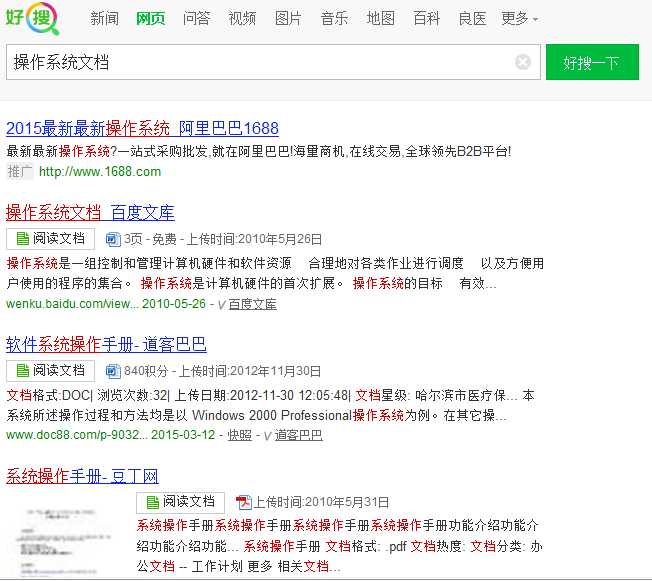Viewport: 652px width, 581px height.
Task: Click 阅读文档 button under 豆丁网 result
Action: coord(180,502)
